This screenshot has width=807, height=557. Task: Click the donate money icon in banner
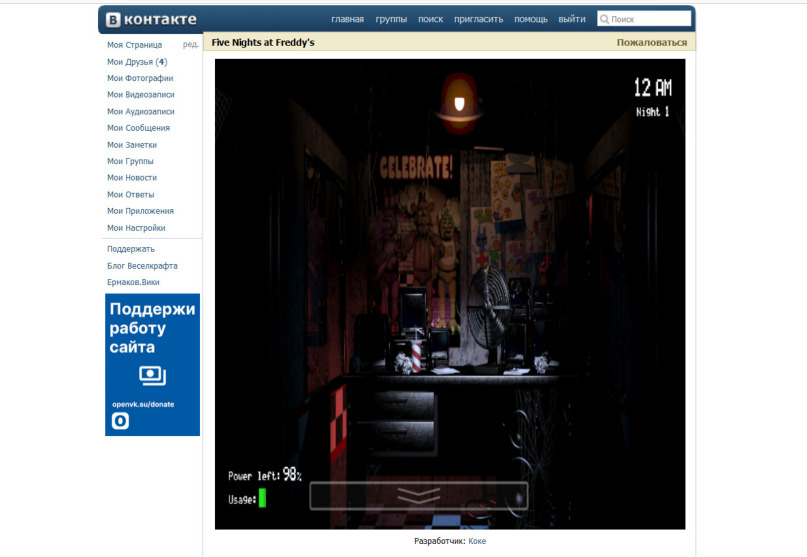point(152,375)
